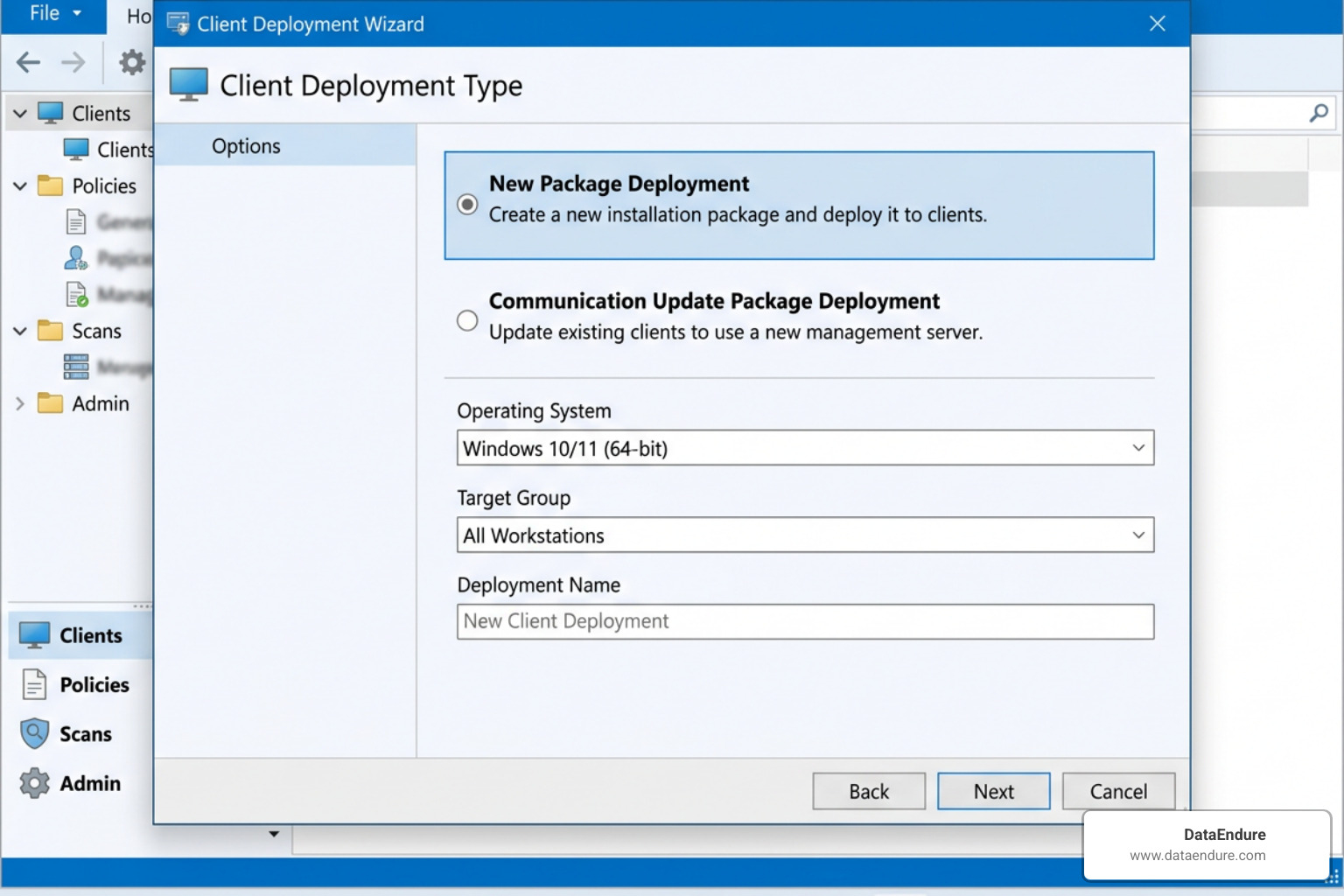
Task: Click the document icon under Policies
Action: click(76, 222)
